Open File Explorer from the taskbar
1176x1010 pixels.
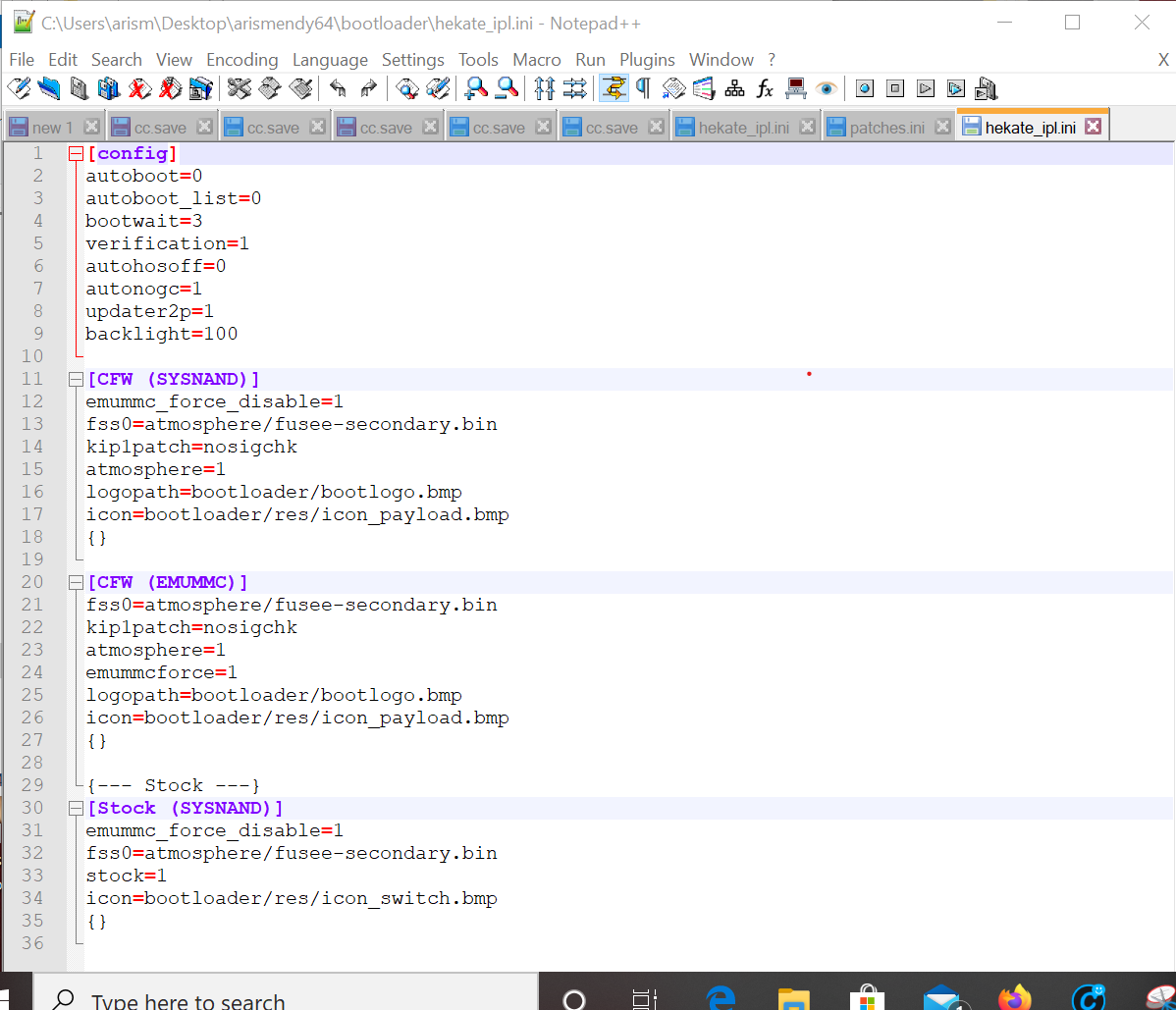pyautogui.click(x=793, y=999)
